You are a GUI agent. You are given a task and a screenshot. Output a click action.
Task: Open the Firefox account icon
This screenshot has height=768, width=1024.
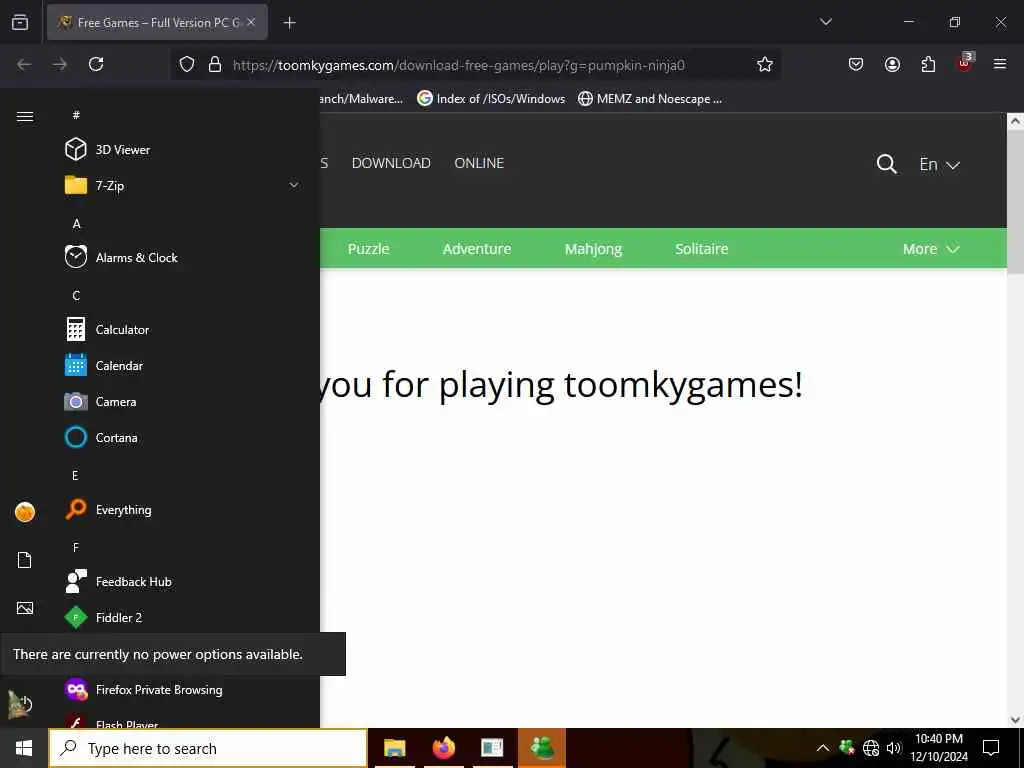[892, 64]
